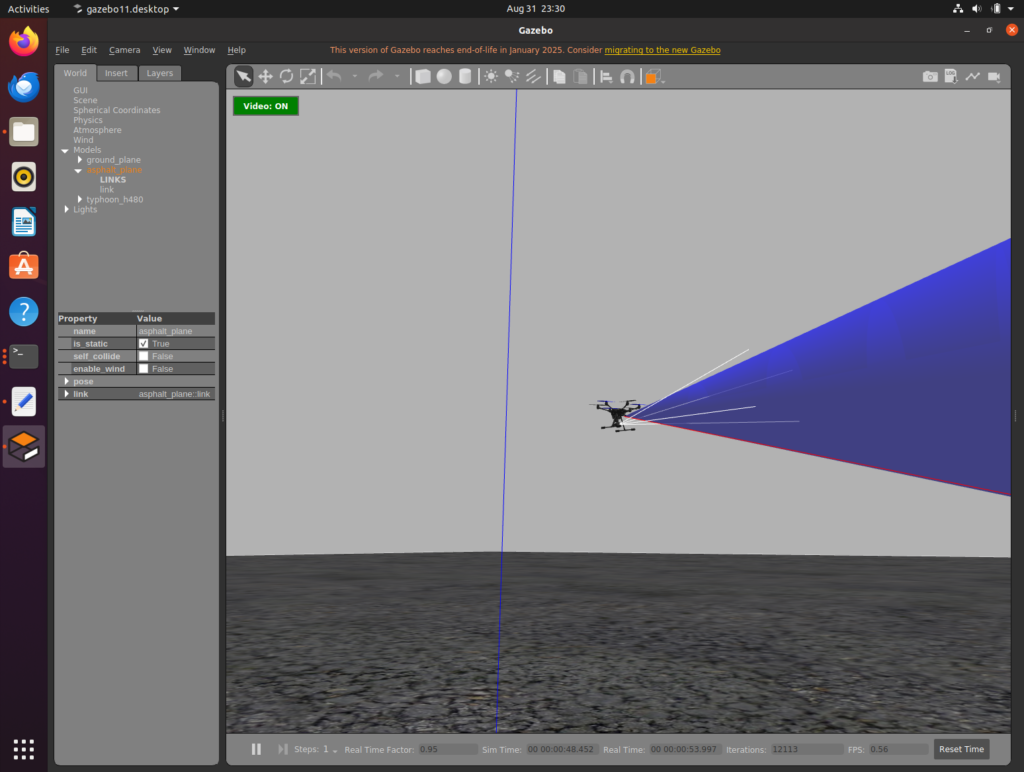Select the Rotate mode tool
1024x772 pixels.
pyautogui.click(x=286, y=77)
